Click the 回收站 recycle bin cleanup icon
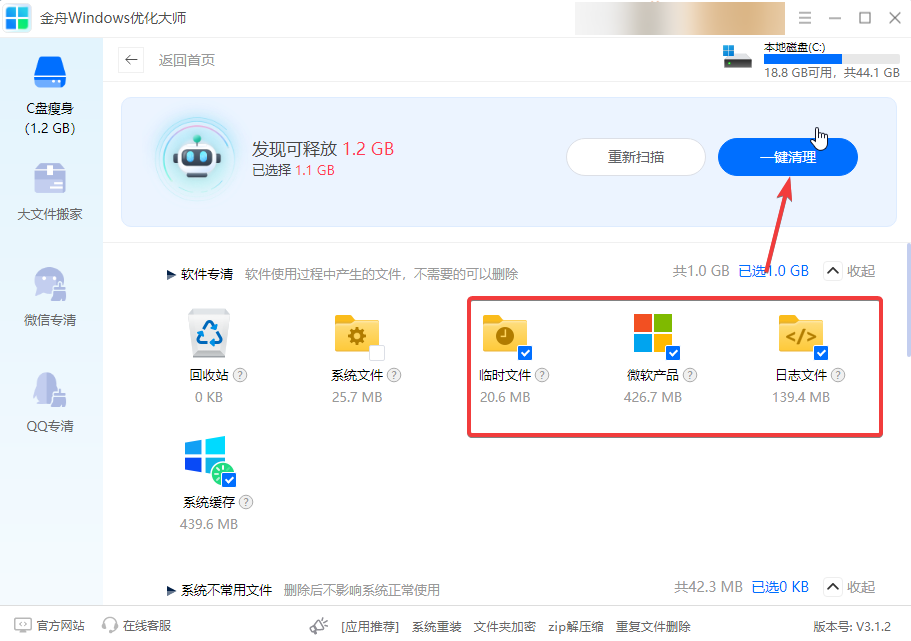 [x=210, y=333]
